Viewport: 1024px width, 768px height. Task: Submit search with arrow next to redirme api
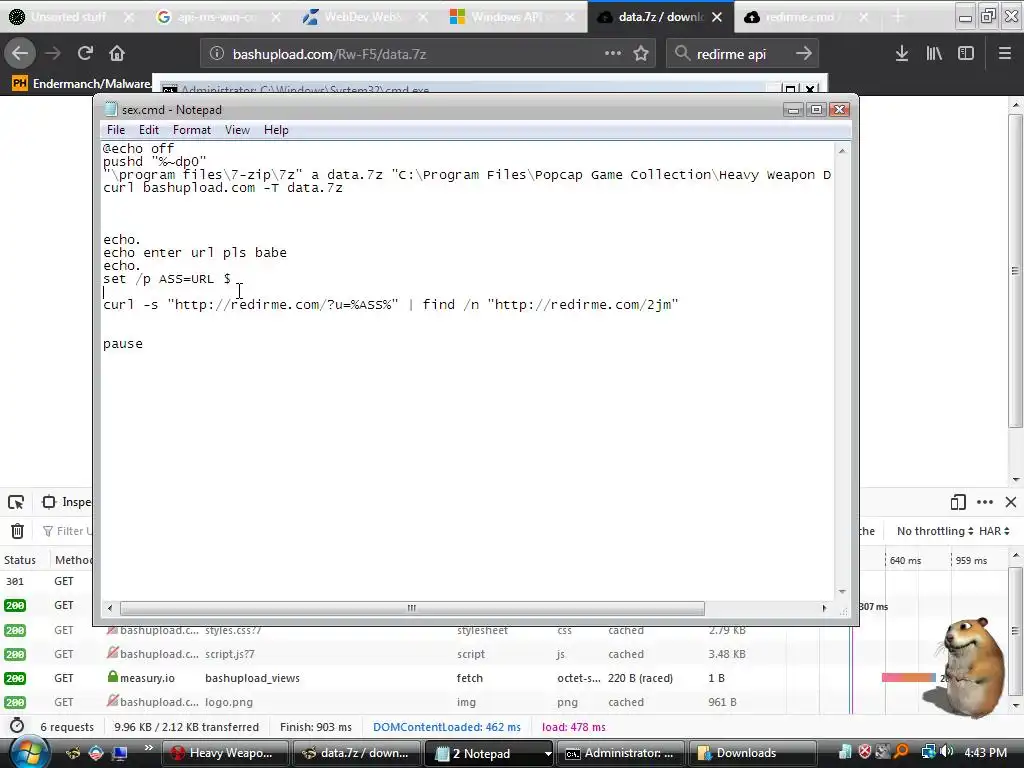pyautogui.click(x=803, y=54)
